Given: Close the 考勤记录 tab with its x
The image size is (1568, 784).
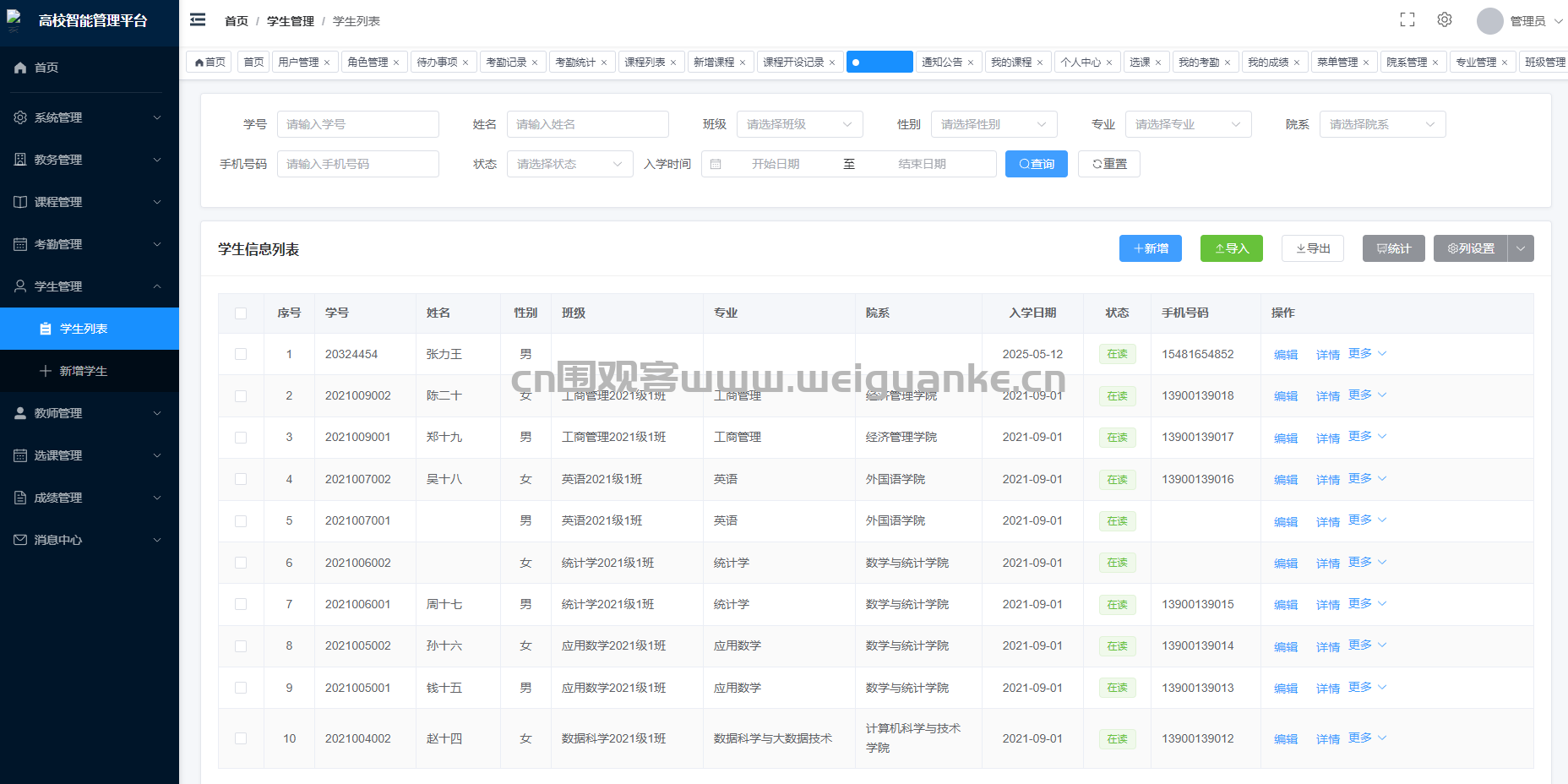Looking at the screenshot, I should coord(535,63).
